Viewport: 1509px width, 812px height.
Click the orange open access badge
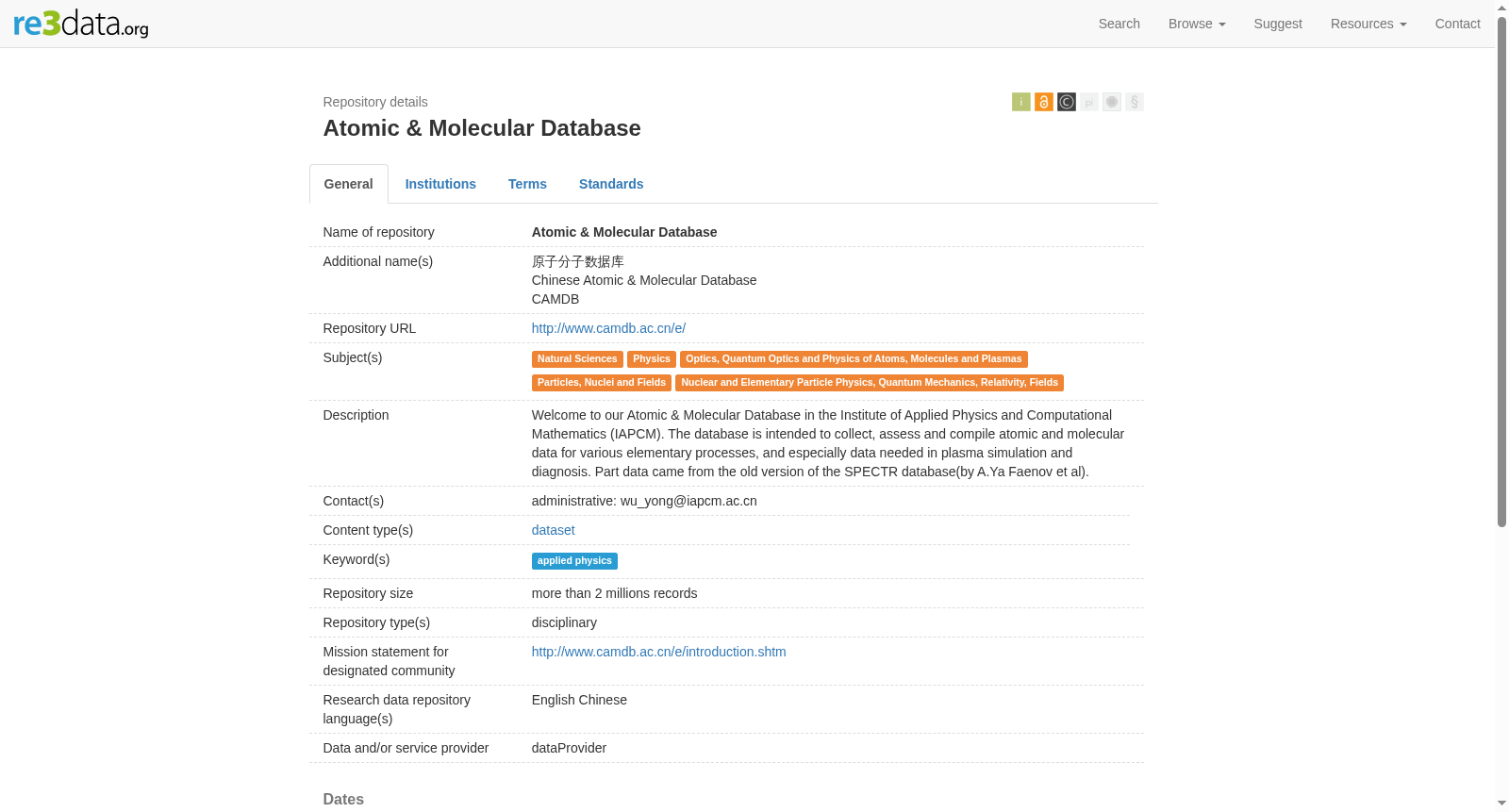pos(1044,102)
